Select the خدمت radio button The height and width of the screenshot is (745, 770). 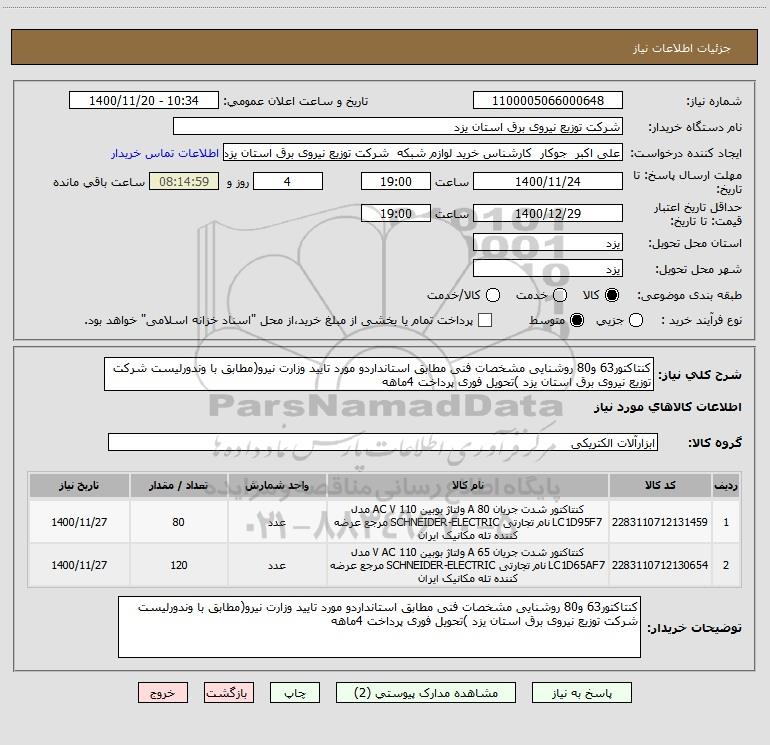tap(560, 295)
